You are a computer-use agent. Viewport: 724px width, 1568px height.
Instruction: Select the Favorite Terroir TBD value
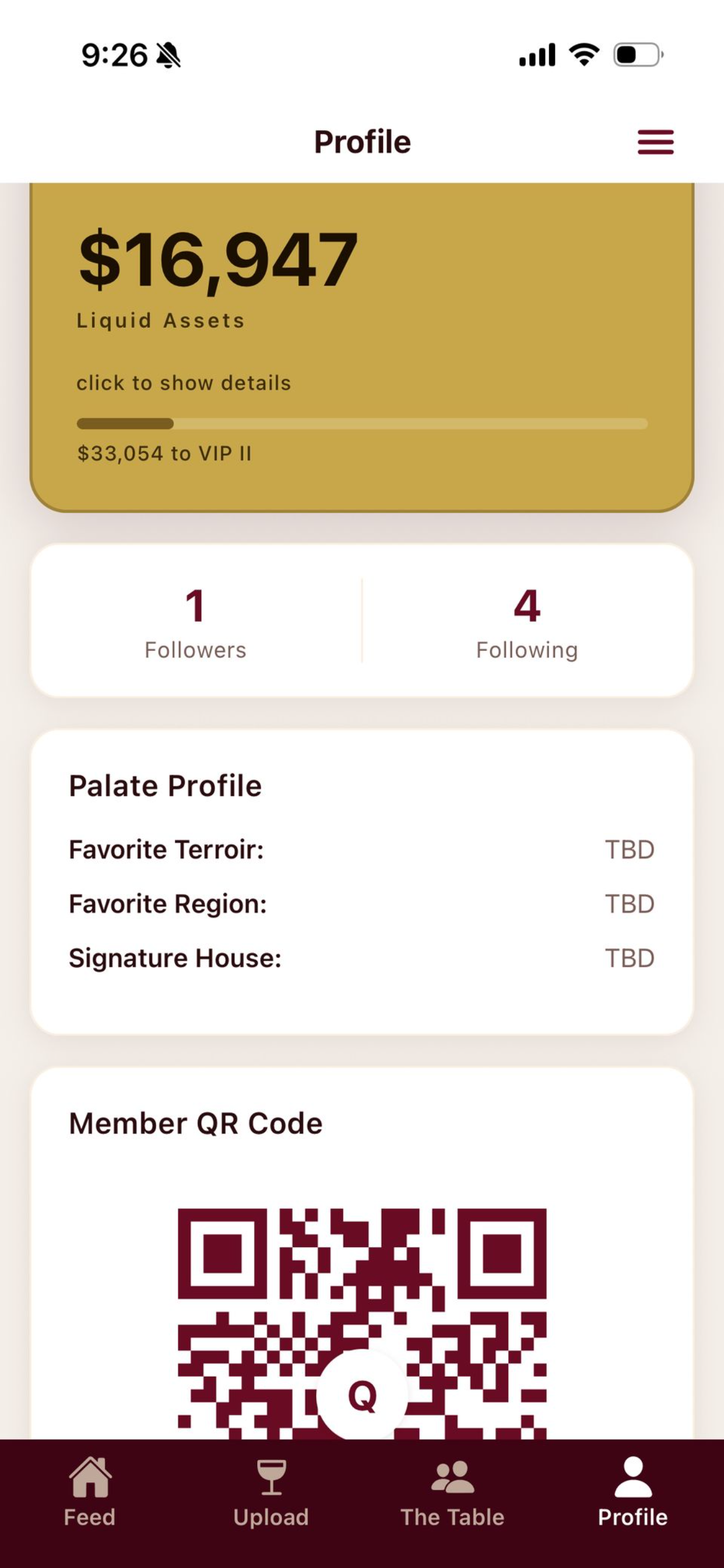630,849
